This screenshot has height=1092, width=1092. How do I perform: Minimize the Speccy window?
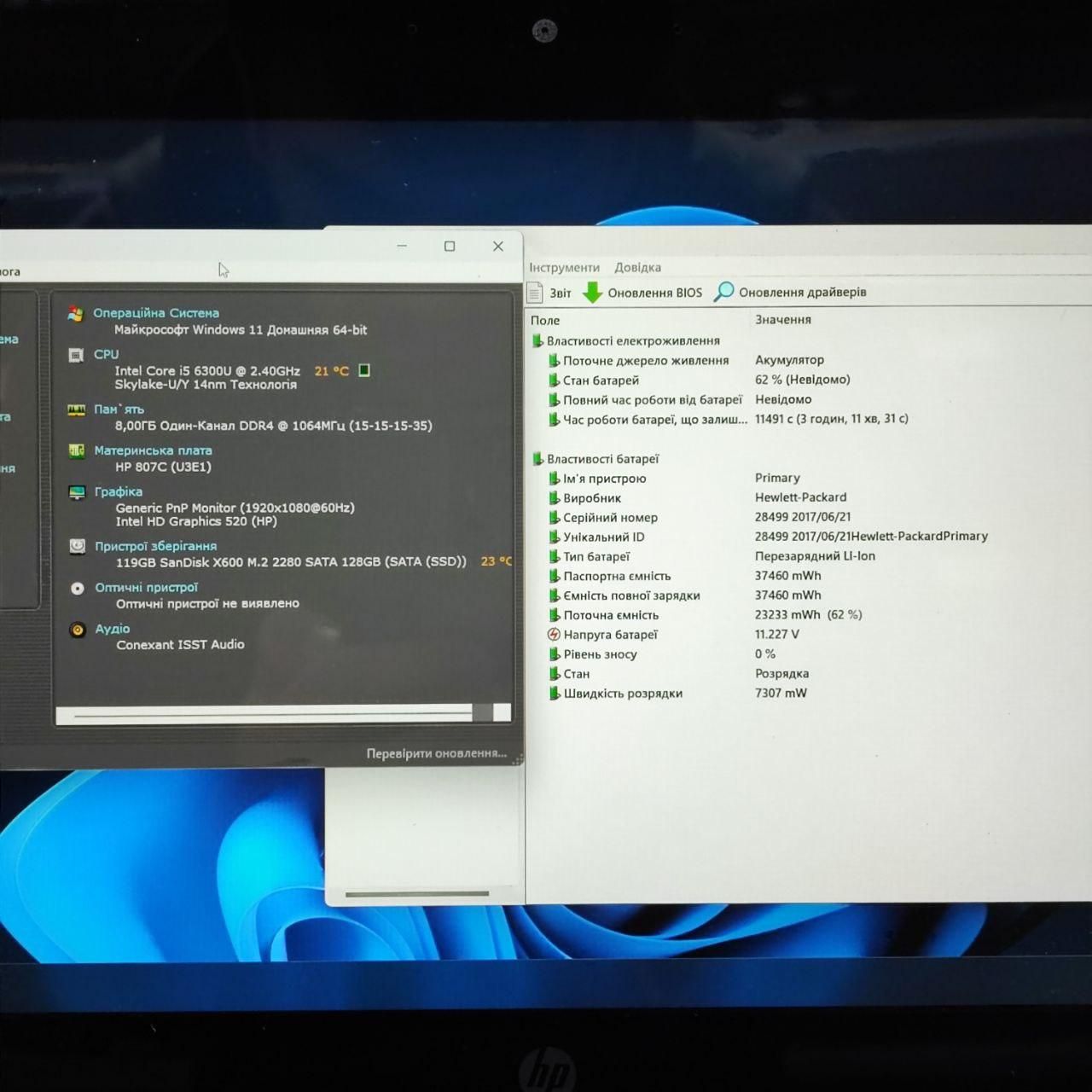coord(402,247)
